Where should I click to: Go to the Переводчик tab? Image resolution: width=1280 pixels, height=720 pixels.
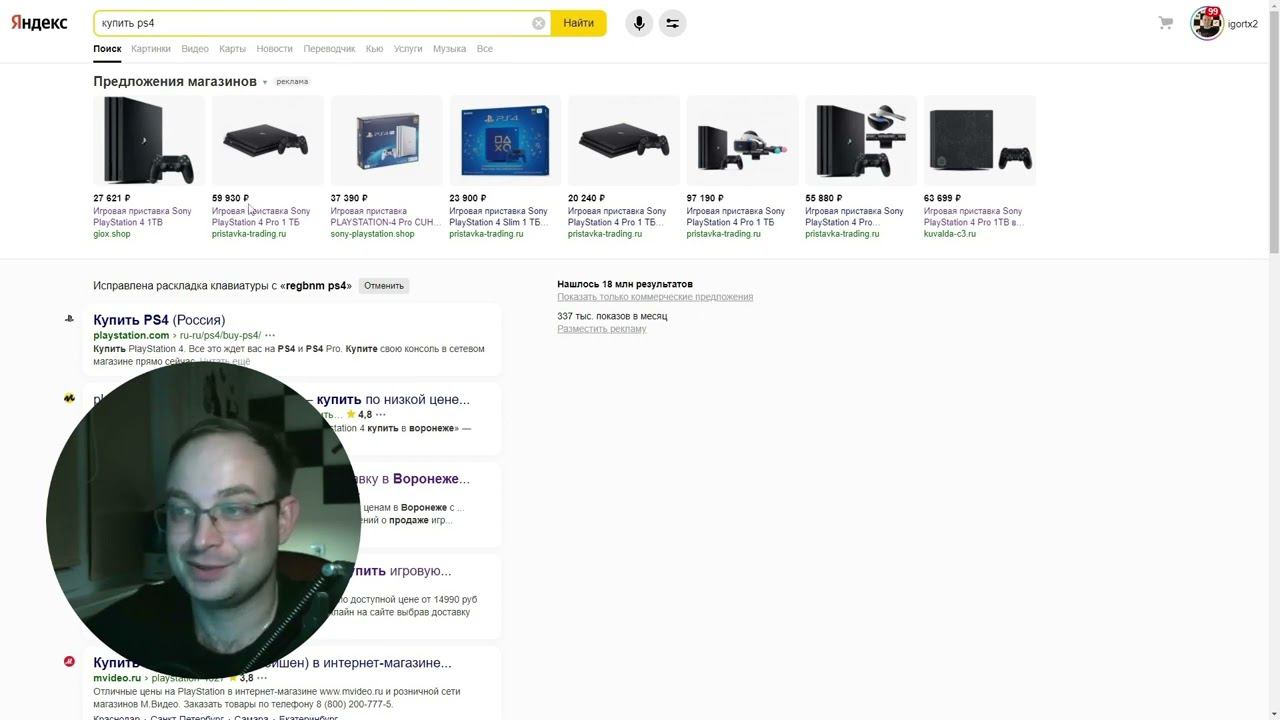click(329, 49)
